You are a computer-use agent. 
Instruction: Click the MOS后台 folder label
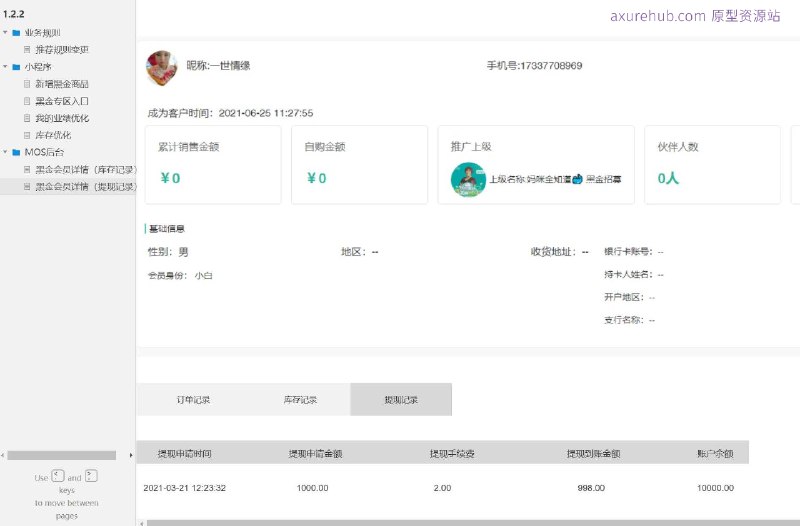point(44,152)
